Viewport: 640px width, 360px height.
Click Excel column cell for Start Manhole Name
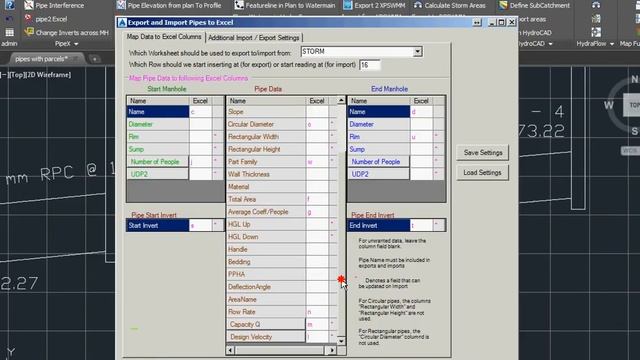click(200, 112)
